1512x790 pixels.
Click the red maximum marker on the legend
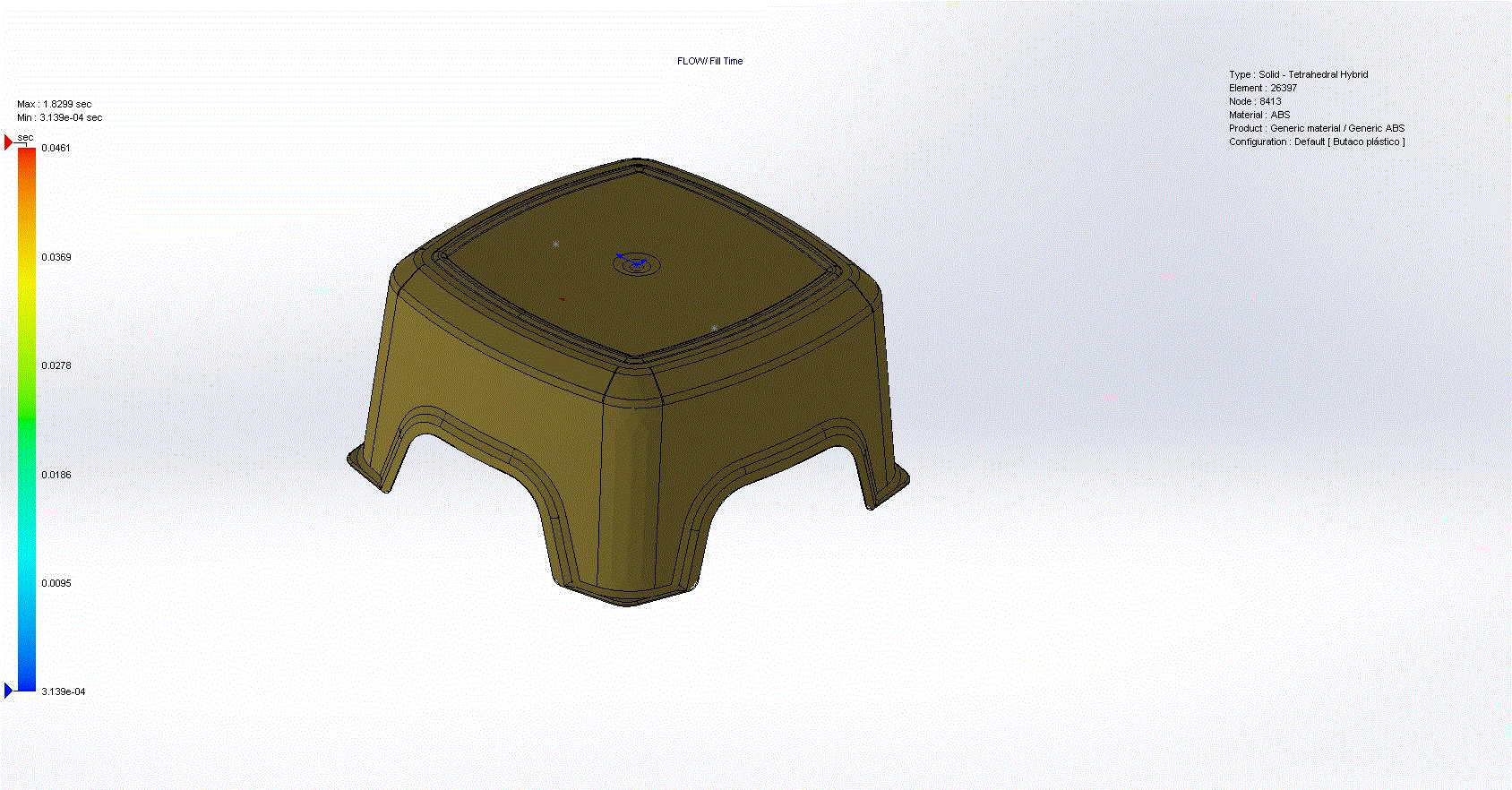(x=9, y=142)
